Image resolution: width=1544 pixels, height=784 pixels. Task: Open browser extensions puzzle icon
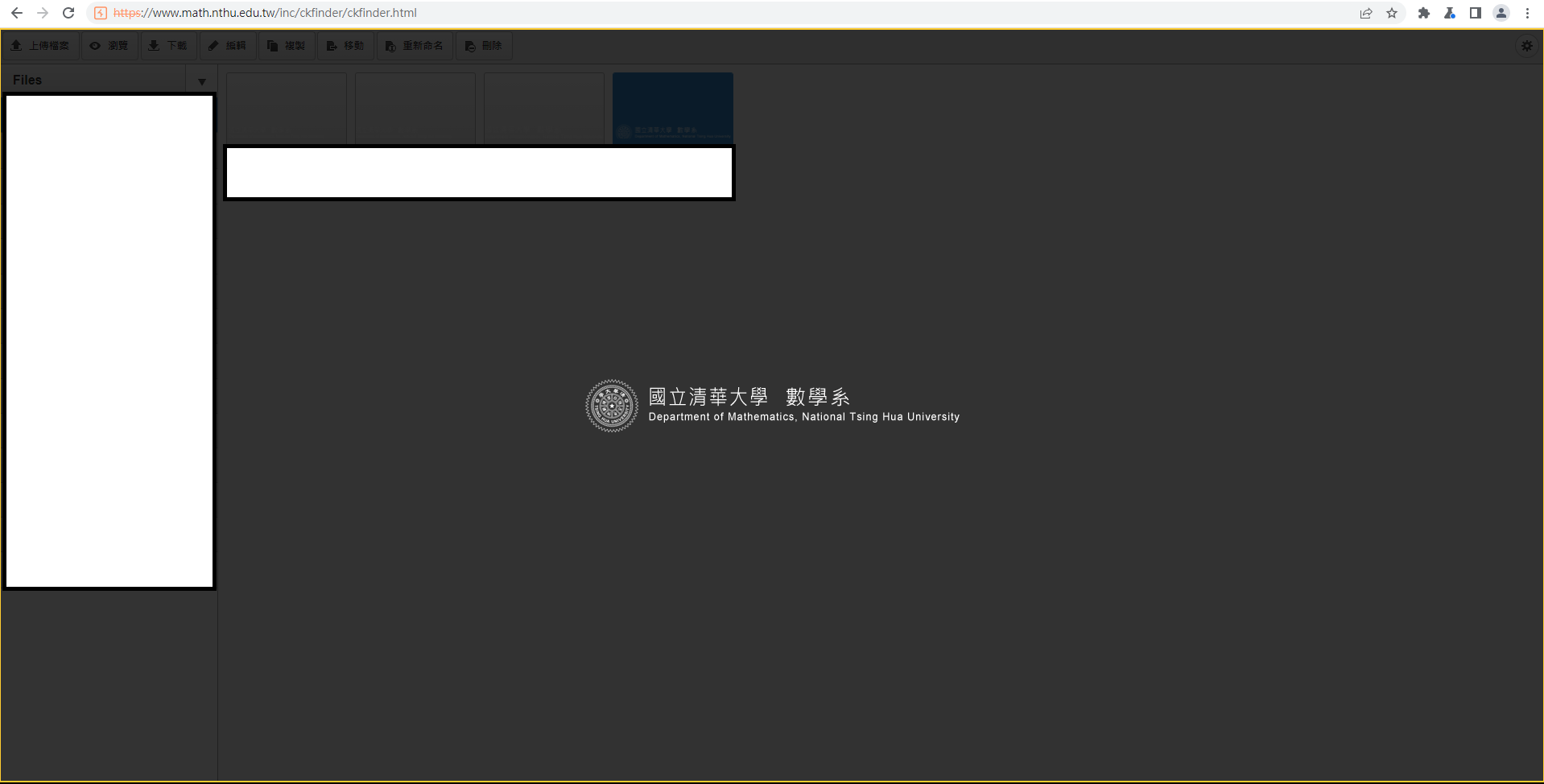pos(1424,13)
